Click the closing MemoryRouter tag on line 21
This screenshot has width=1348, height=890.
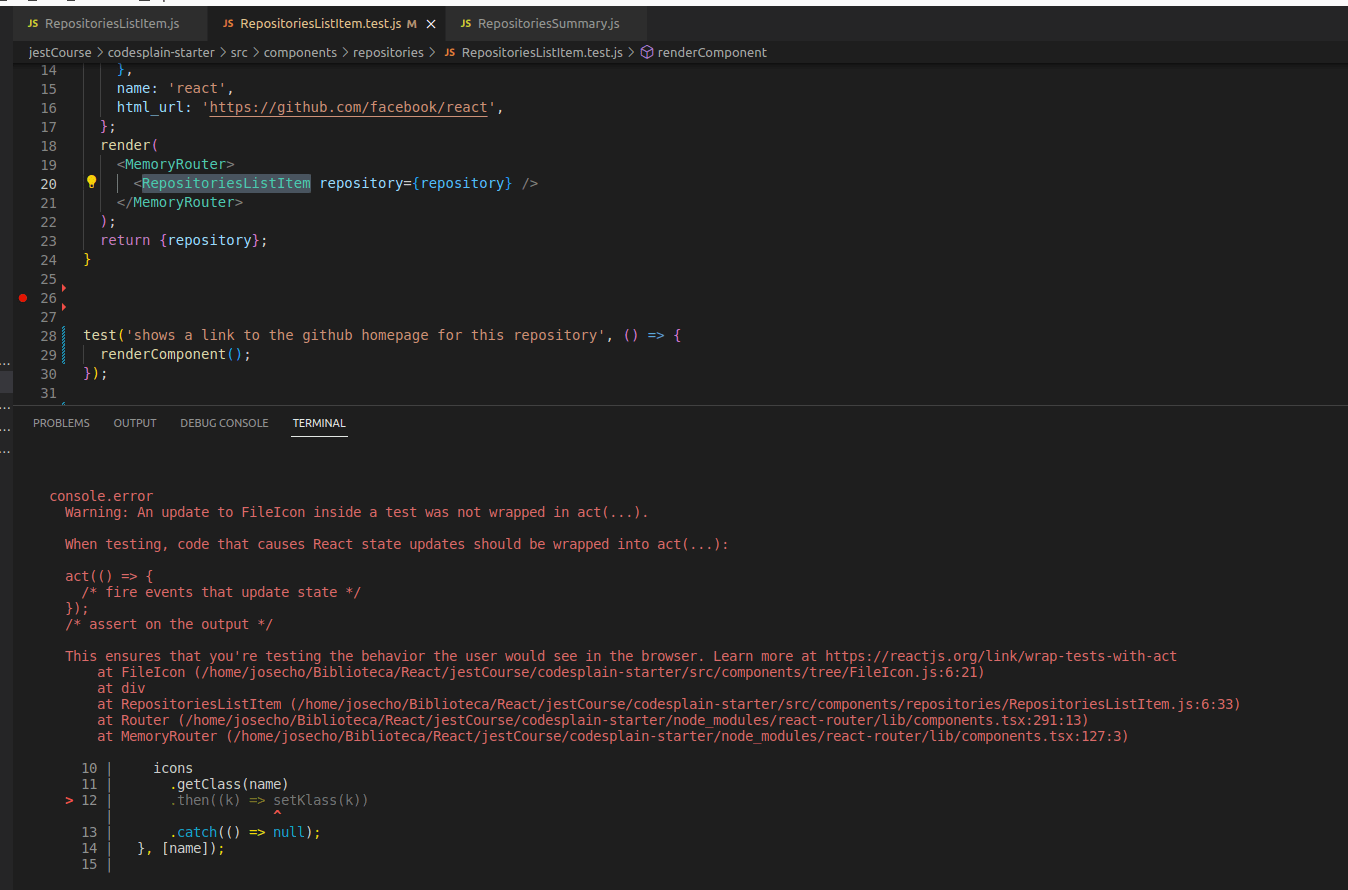click(x=179, y=202)
